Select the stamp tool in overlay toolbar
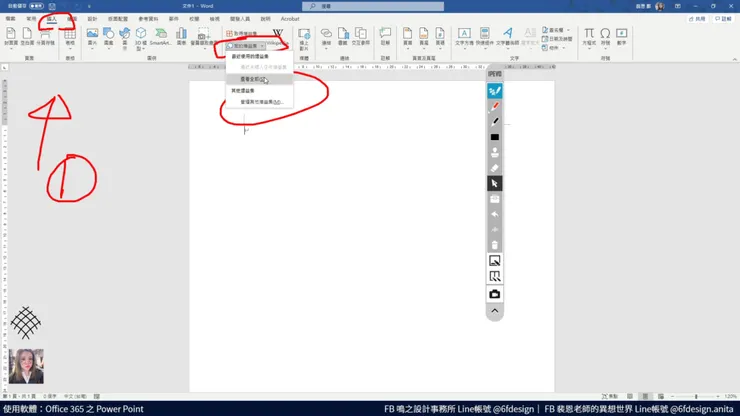This screenshot has width=740, height=416. click(495, 153)
